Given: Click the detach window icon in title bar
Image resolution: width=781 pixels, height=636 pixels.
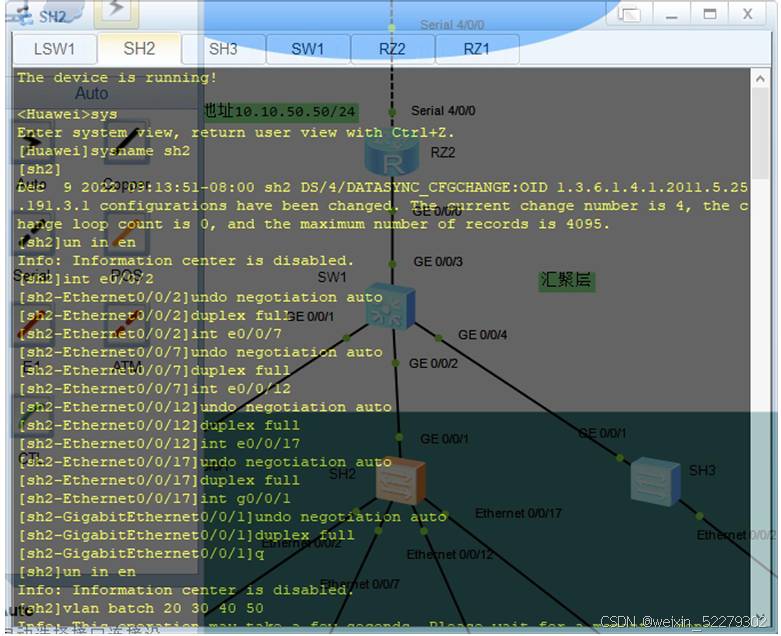Looking at the screenshot, I should click(x=629, y=14).
